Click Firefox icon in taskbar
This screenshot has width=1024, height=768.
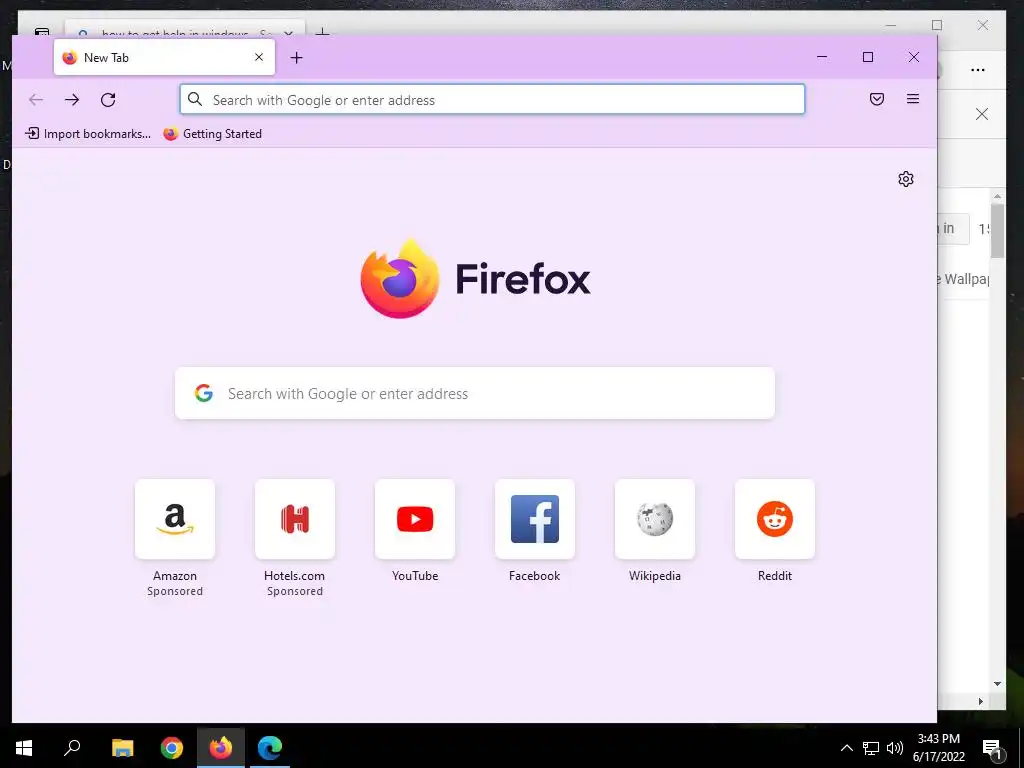221,748
